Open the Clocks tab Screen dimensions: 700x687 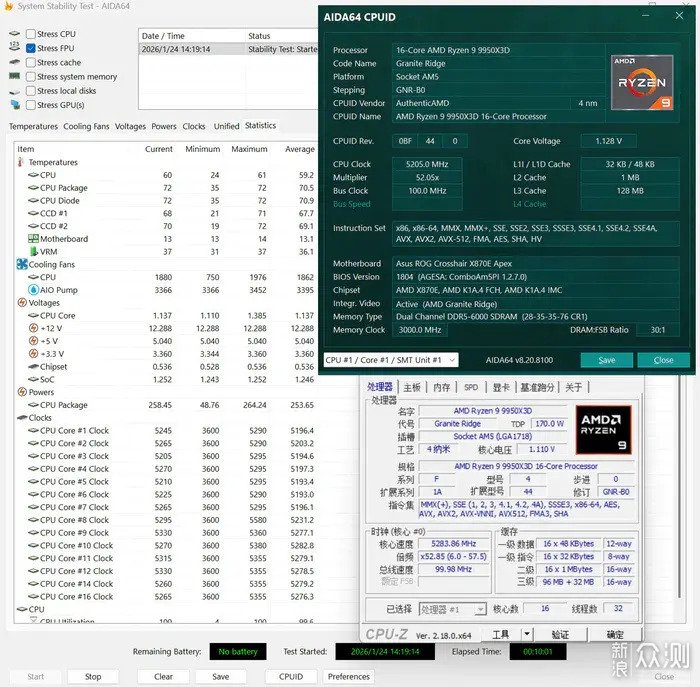coord(194,126)
